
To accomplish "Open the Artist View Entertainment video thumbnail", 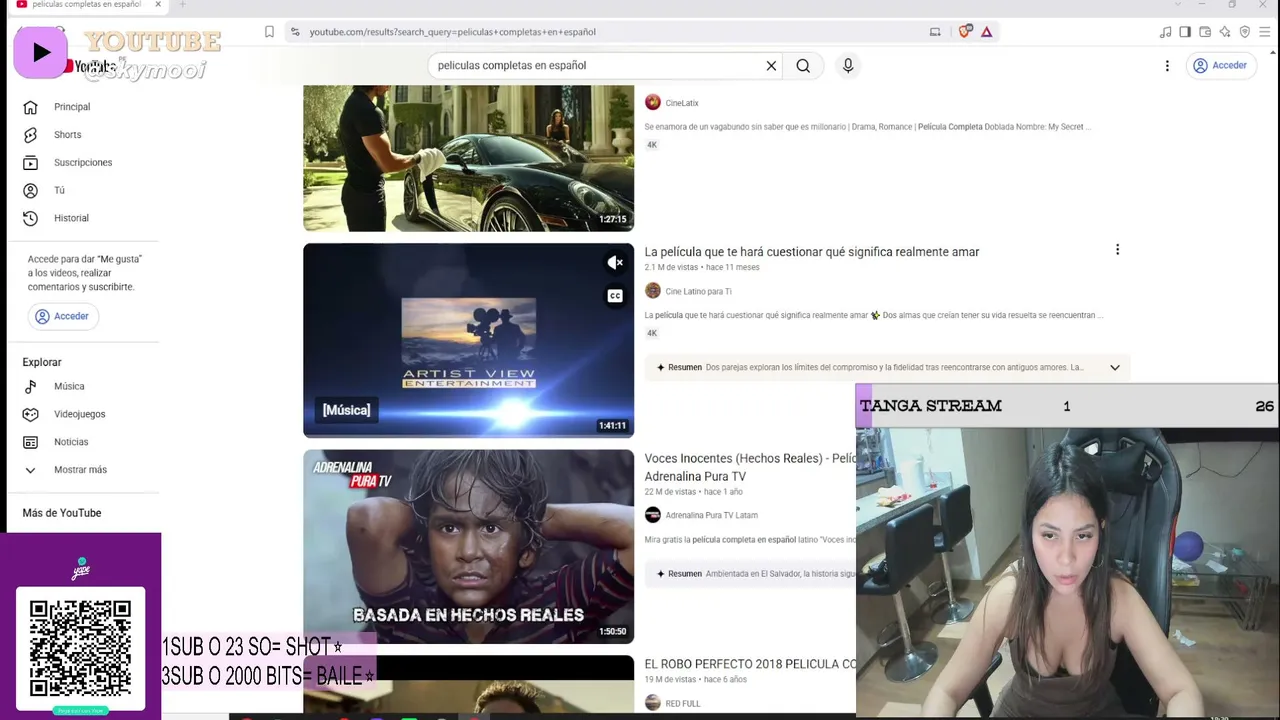I will pos(468,340).
